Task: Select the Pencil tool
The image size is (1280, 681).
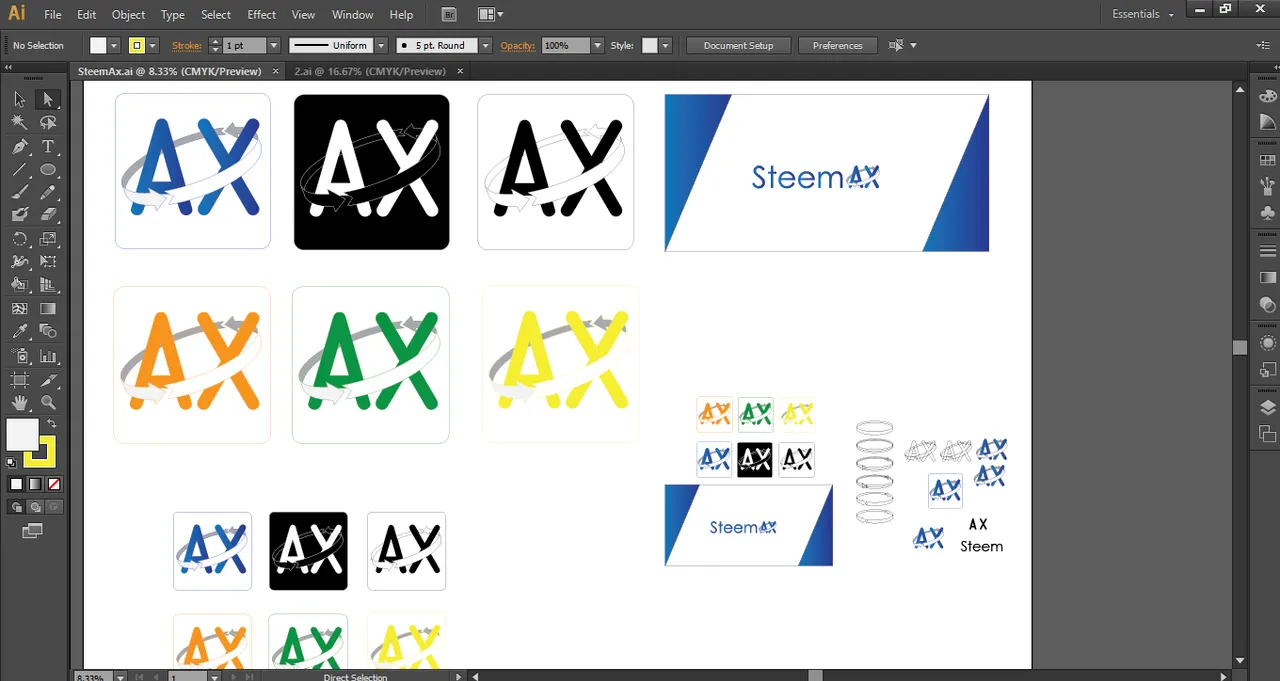Action: tap(47, 192)
